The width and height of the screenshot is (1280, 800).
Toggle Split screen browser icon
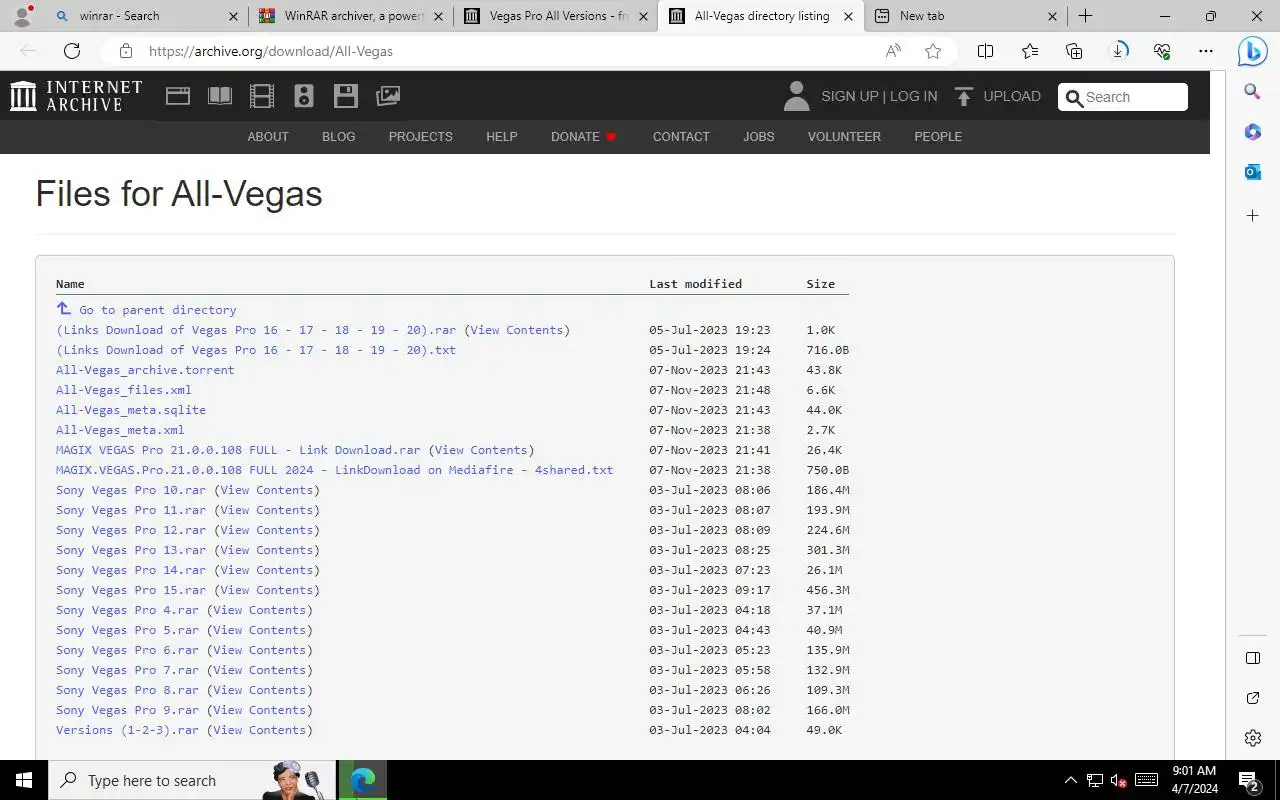tap(985, 51)
